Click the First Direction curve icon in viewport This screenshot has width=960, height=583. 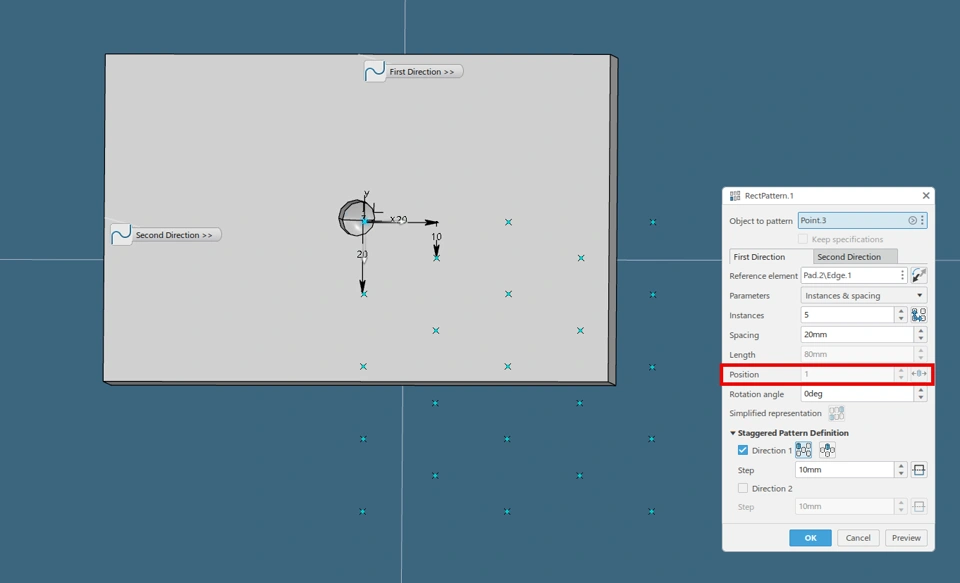coord(375,72)
